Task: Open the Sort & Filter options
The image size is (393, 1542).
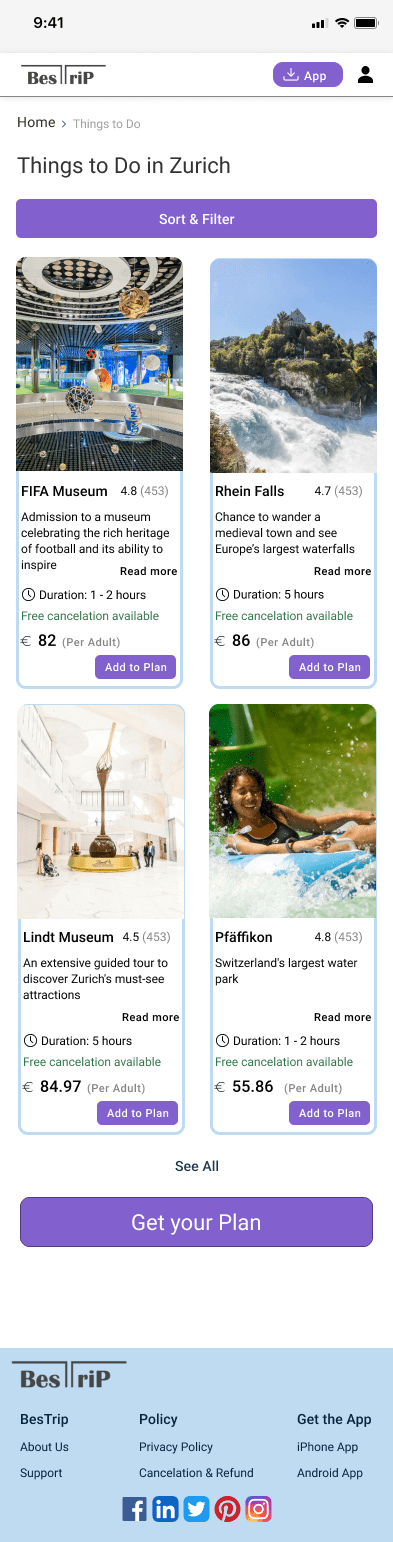Action: [196, 218]
